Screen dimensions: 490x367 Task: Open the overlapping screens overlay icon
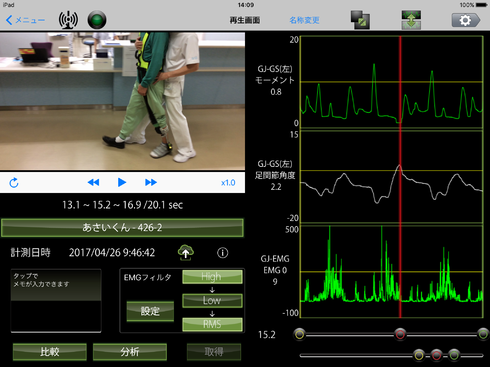coord(360,20)
